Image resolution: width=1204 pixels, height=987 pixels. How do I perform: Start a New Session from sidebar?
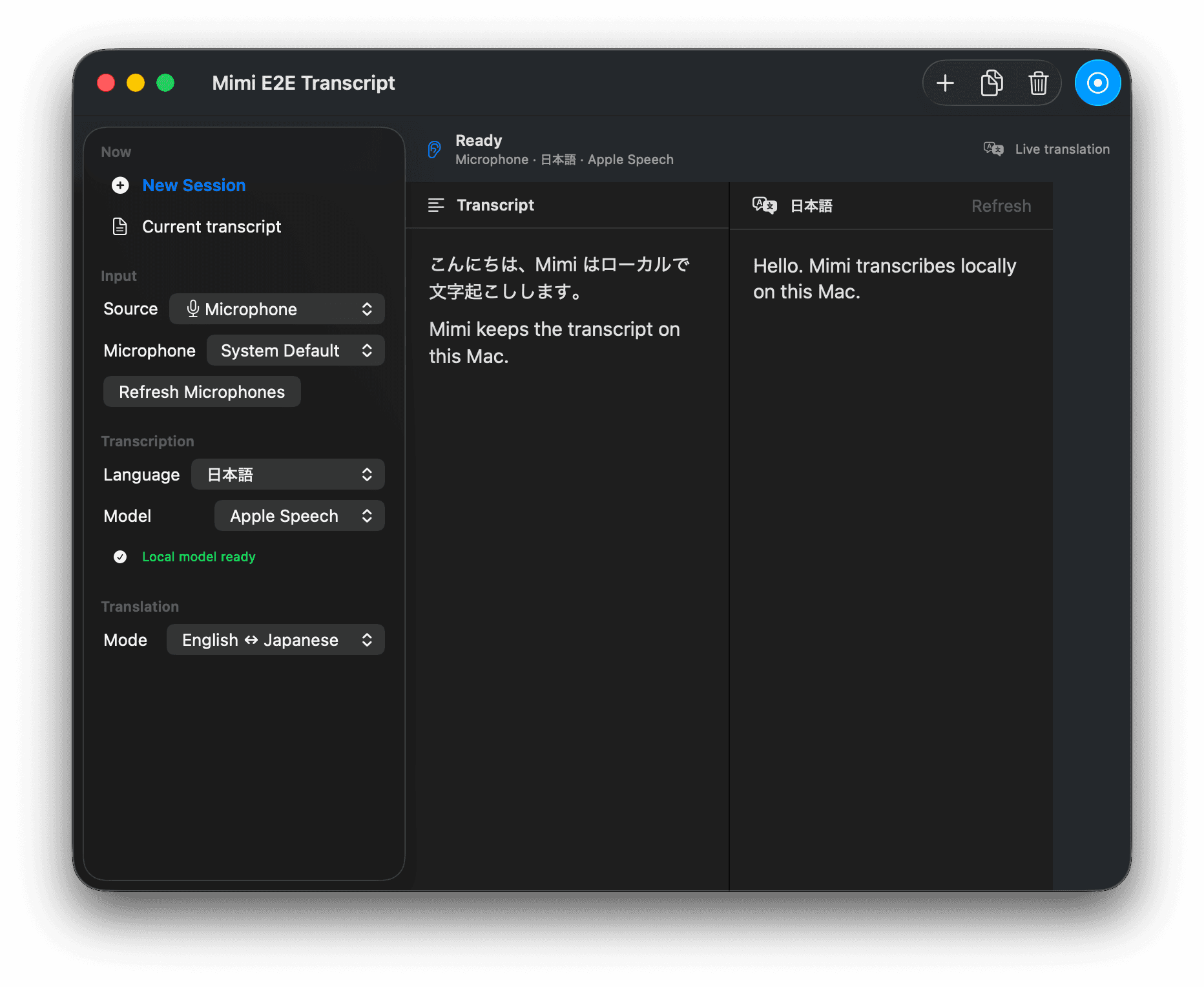[194, 185]
